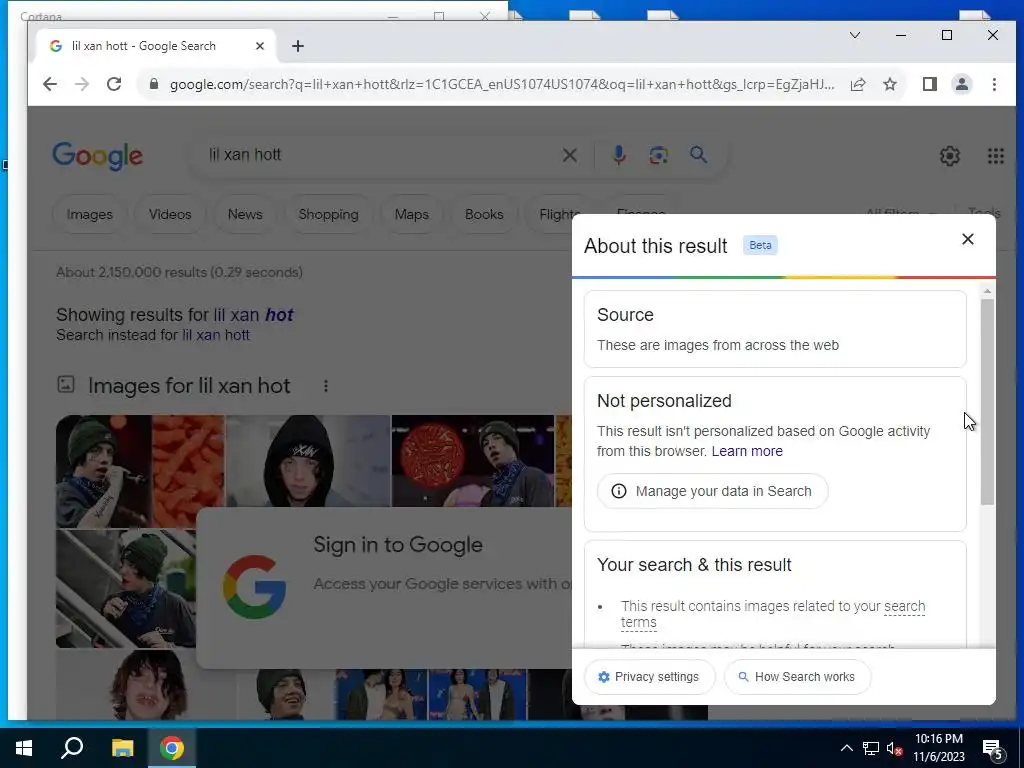Search by image with the Lens icon
The height and width of the screenshot is (768, 1024).
[658, 155]
